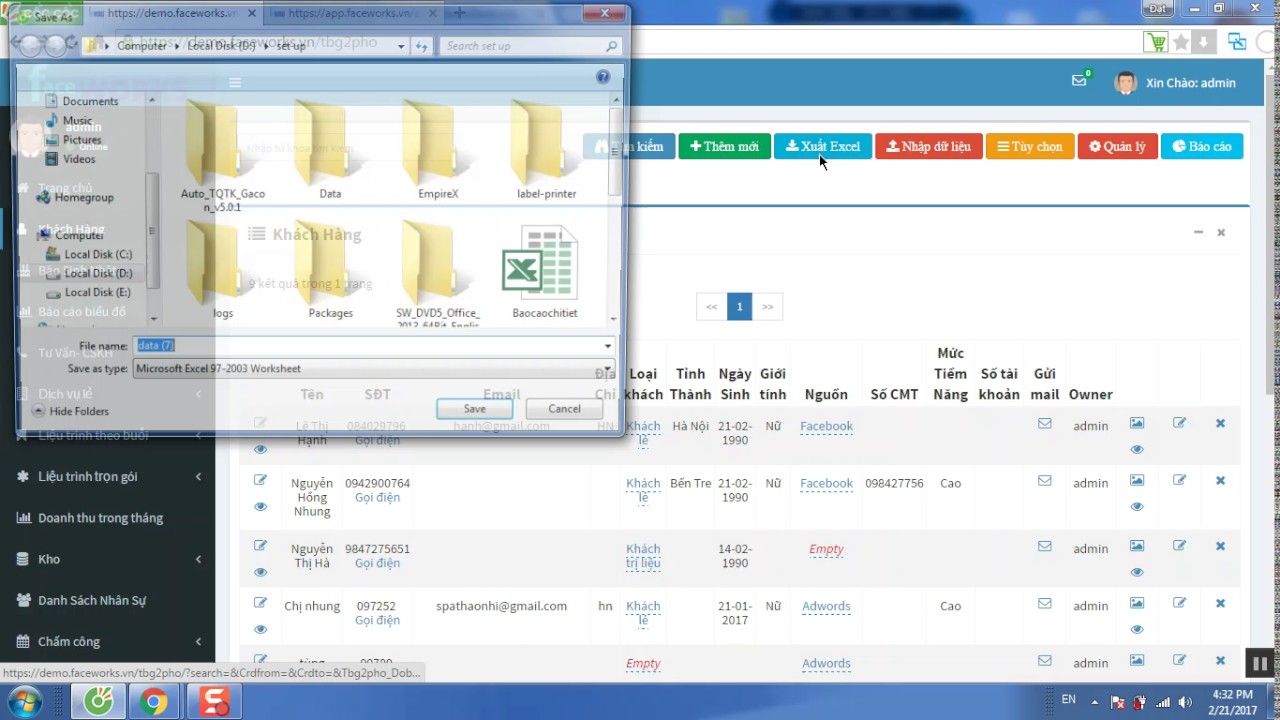View details of Nguyễn Thị Hà via left eye icon
Image resolution: width=1280 pixels, height=720 pixels.
(260, 572)
